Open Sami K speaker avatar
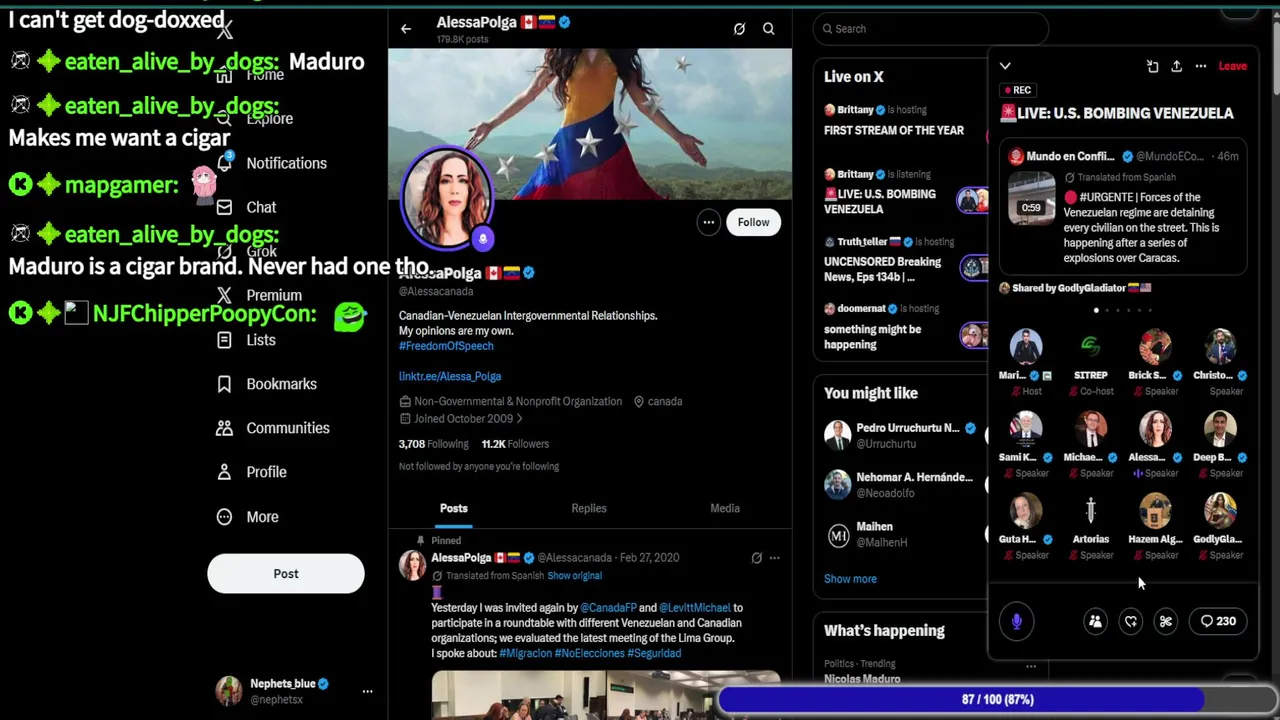The width and height of the screenshot is (1280, 720). (x=1026, y=429)
